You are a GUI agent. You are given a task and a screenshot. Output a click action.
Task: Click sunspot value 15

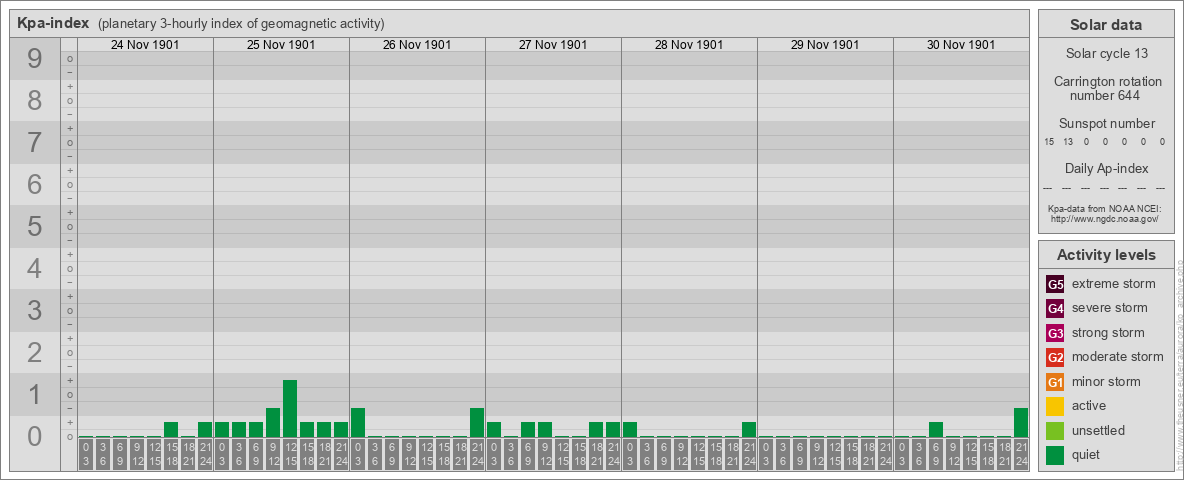[1049, 141]
